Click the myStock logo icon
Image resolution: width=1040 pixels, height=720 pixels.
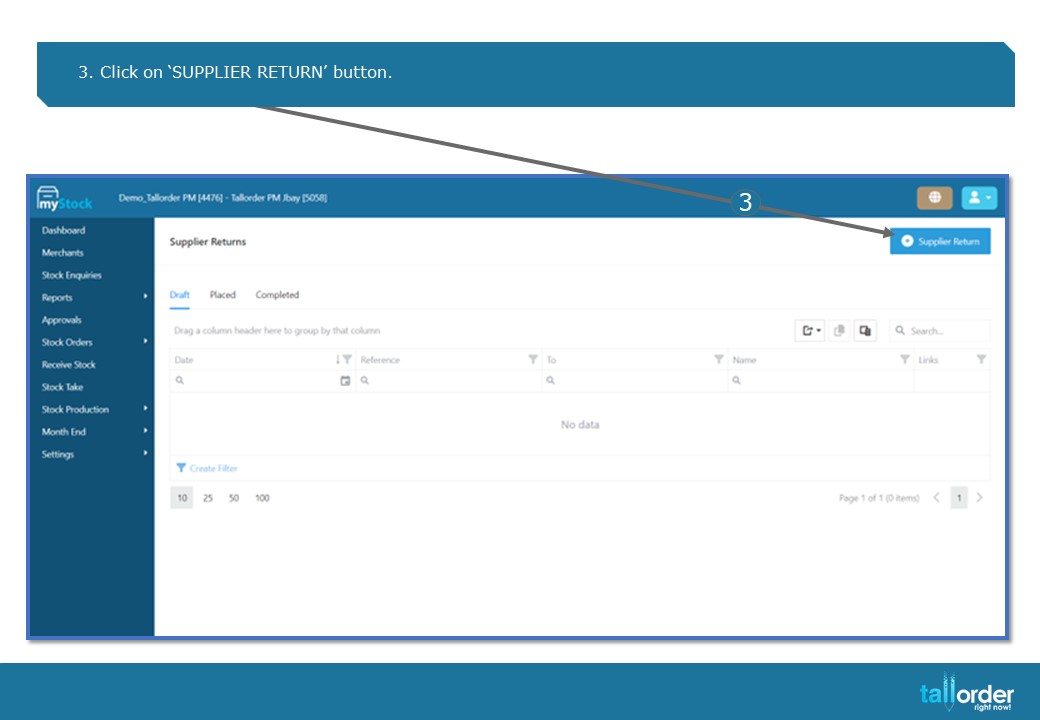[64, 198]
